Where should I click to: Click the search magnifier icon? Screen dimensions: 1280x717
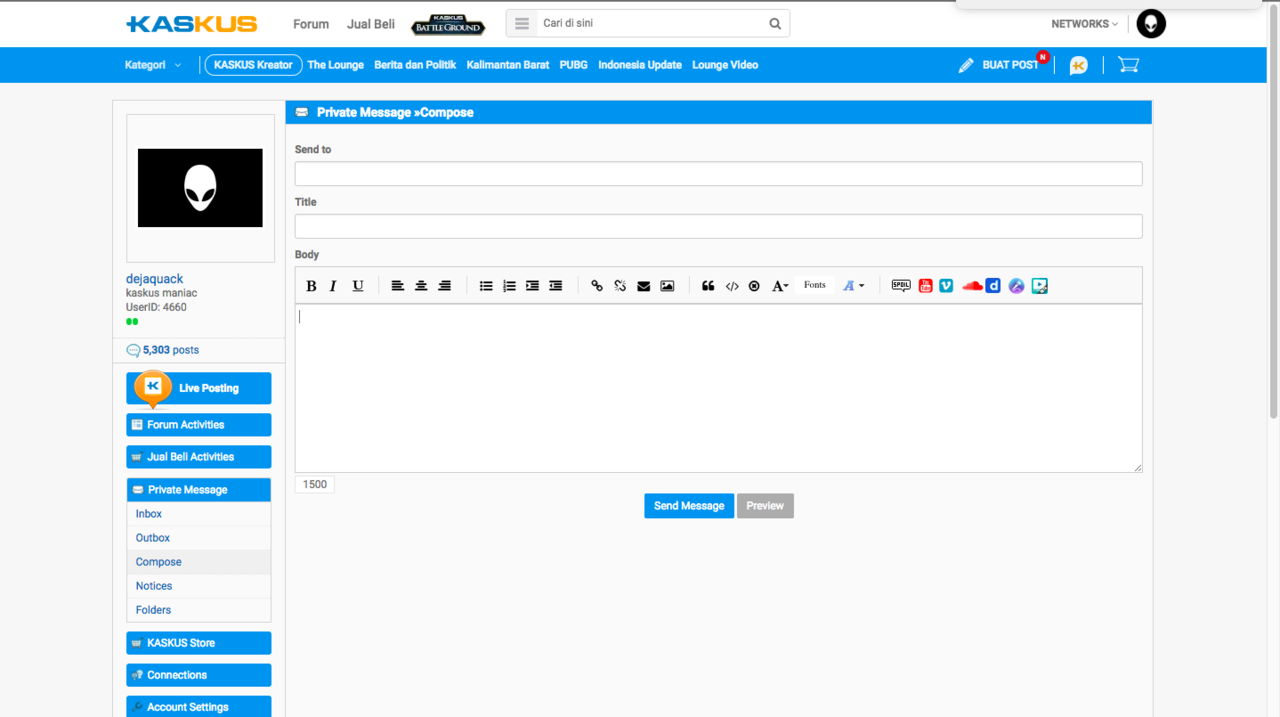[x=775, y=23]
